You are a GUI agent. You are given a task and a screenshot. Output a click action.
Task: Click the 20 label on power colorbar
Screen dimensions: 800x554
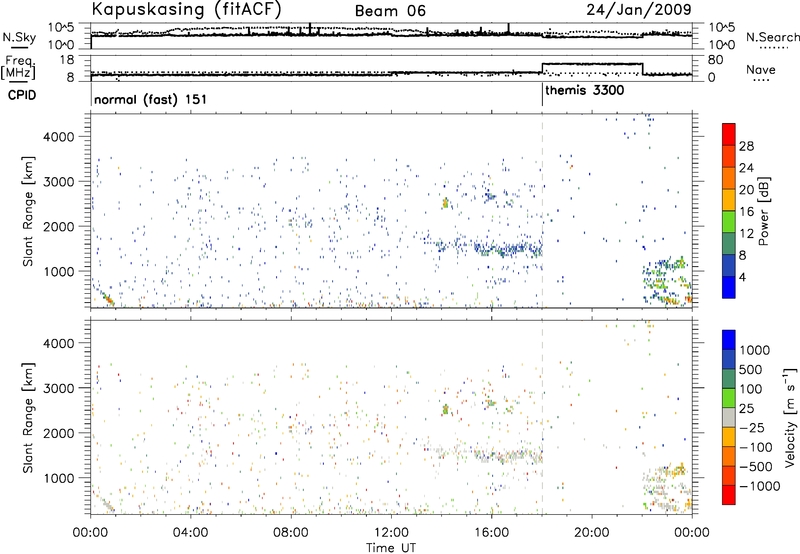point(746,190)
